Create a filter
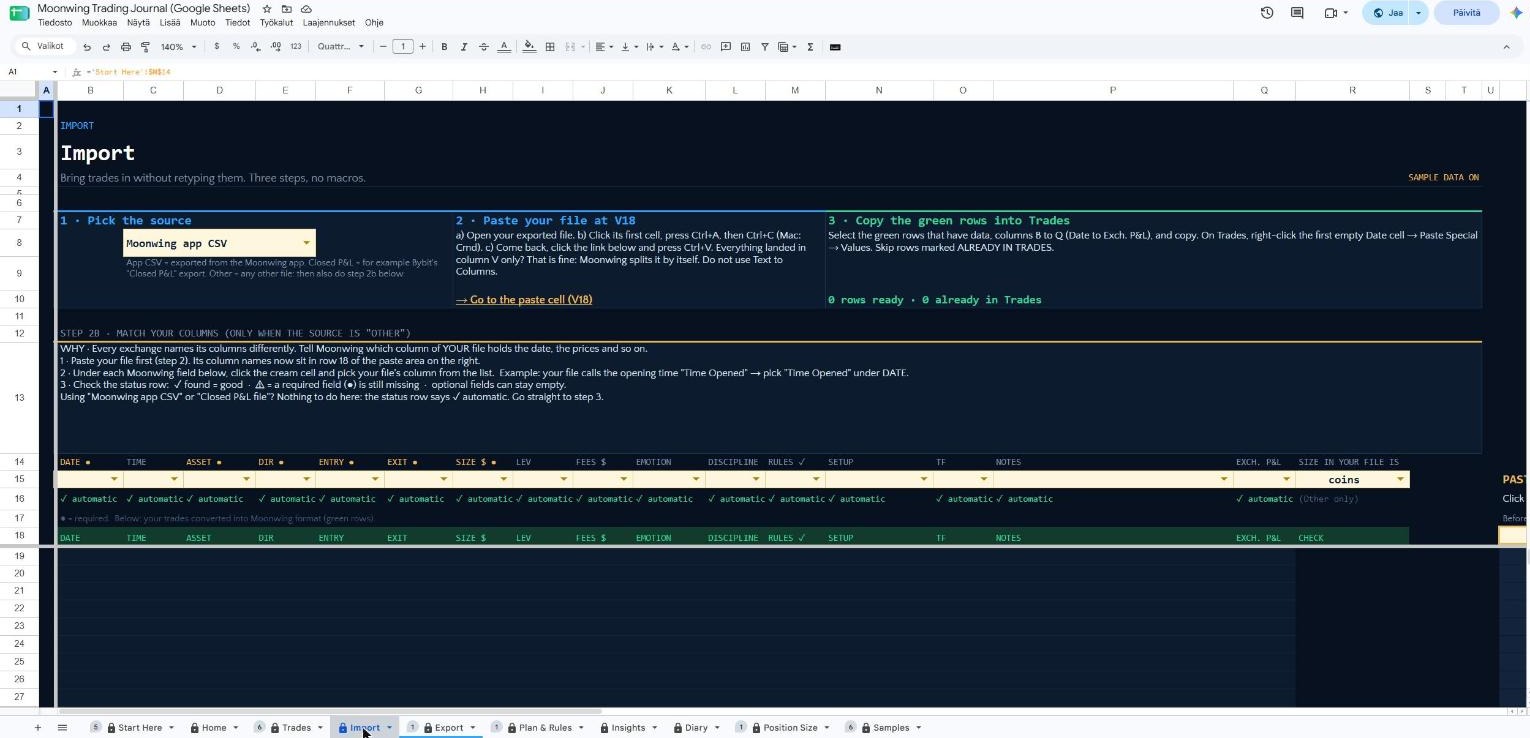 [765, 47]
